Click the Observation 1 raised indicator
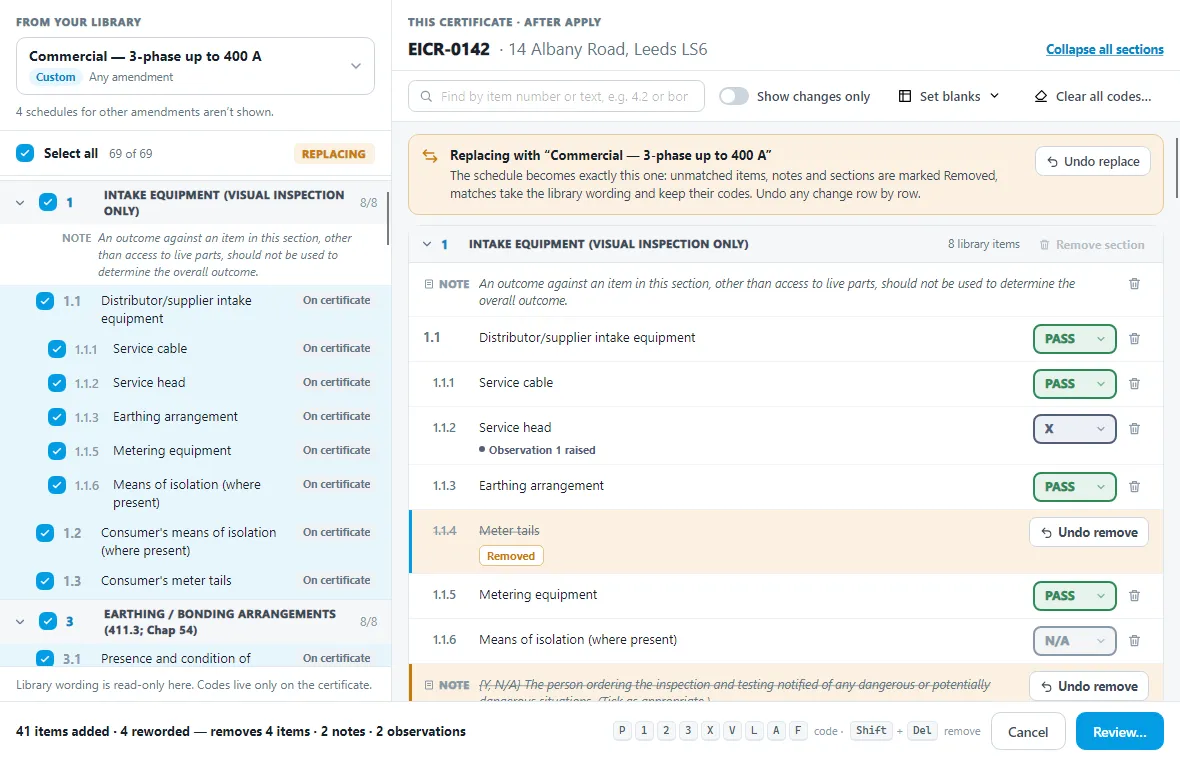Viewport: 1180px width, 760px height. pyautogui.click(x=537, y=450)
